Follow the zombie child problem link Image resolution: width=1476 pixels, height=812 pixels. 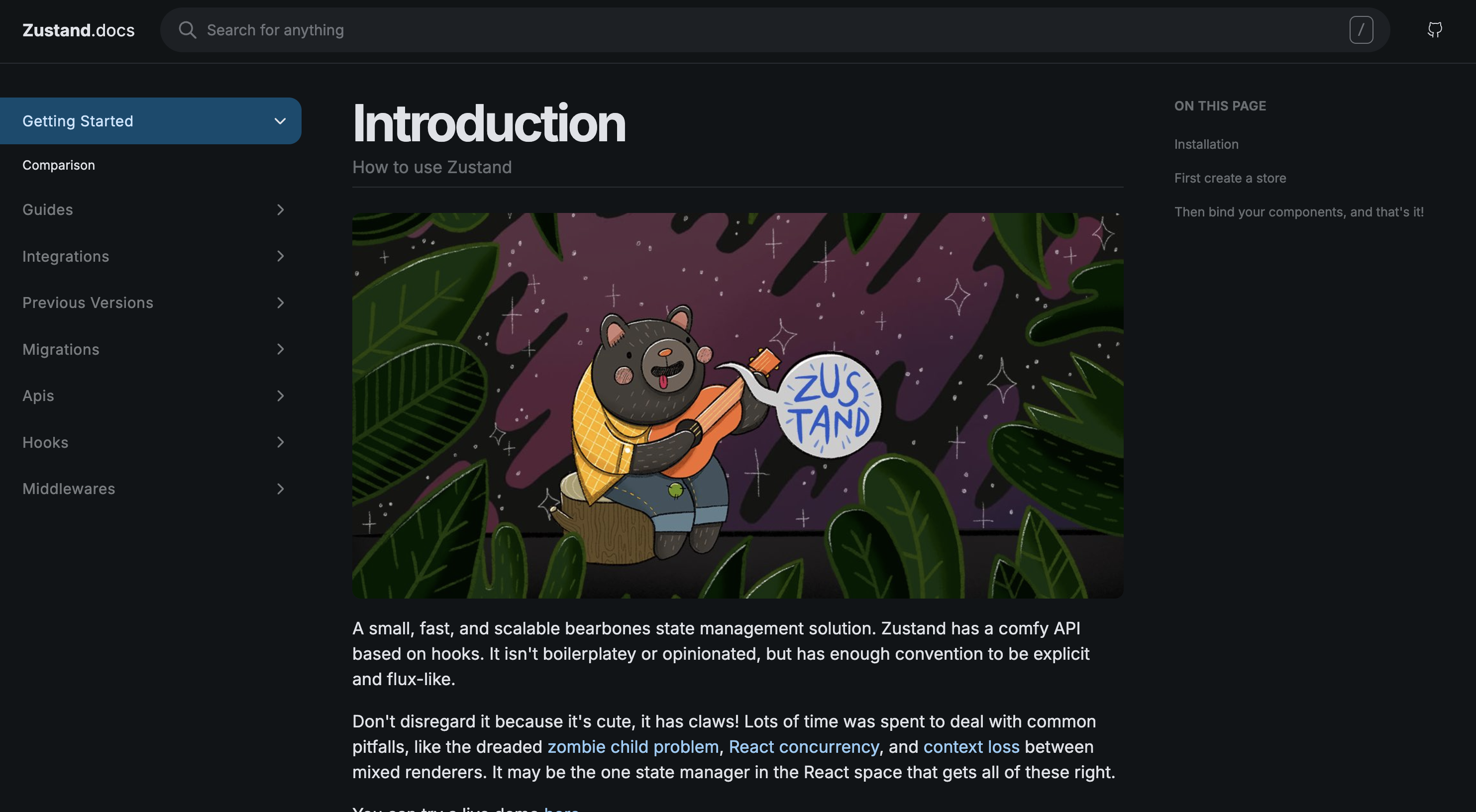[633, 747]
